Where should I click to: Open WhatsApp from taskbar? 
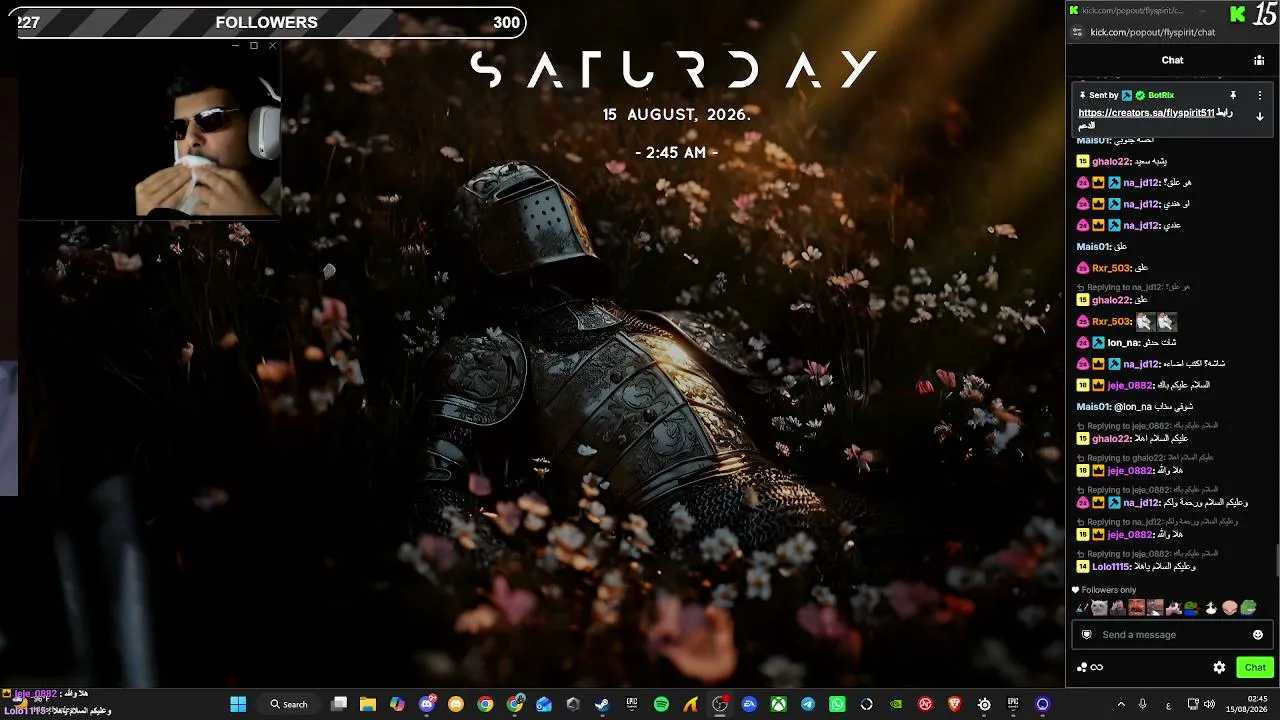(837, 704)
